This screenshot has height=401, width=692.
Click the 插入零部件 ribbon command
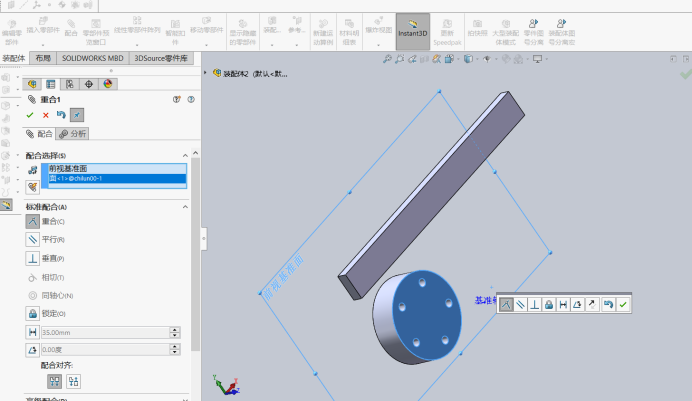pyautogui.click(x=43, y=26)
